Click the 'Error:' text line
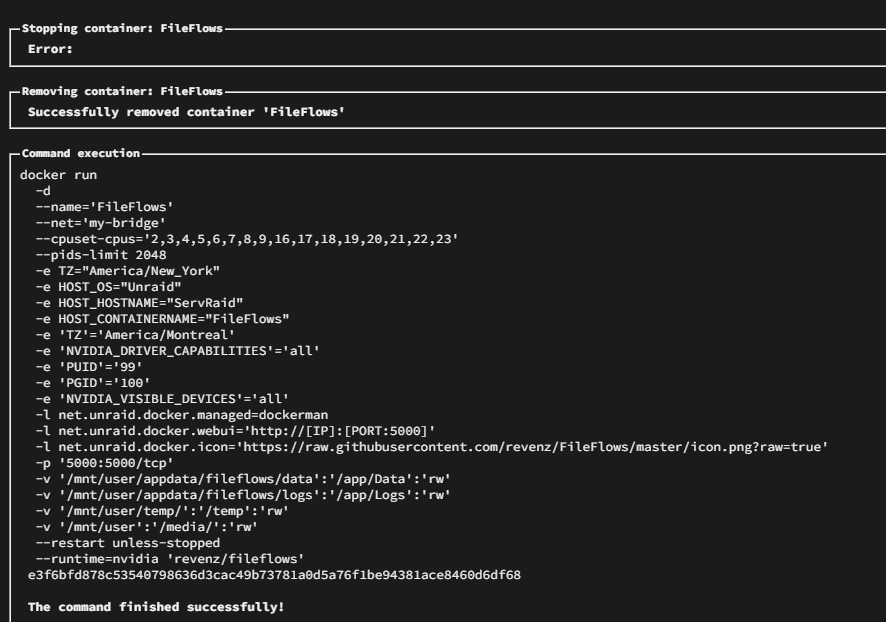 (50, 49)
